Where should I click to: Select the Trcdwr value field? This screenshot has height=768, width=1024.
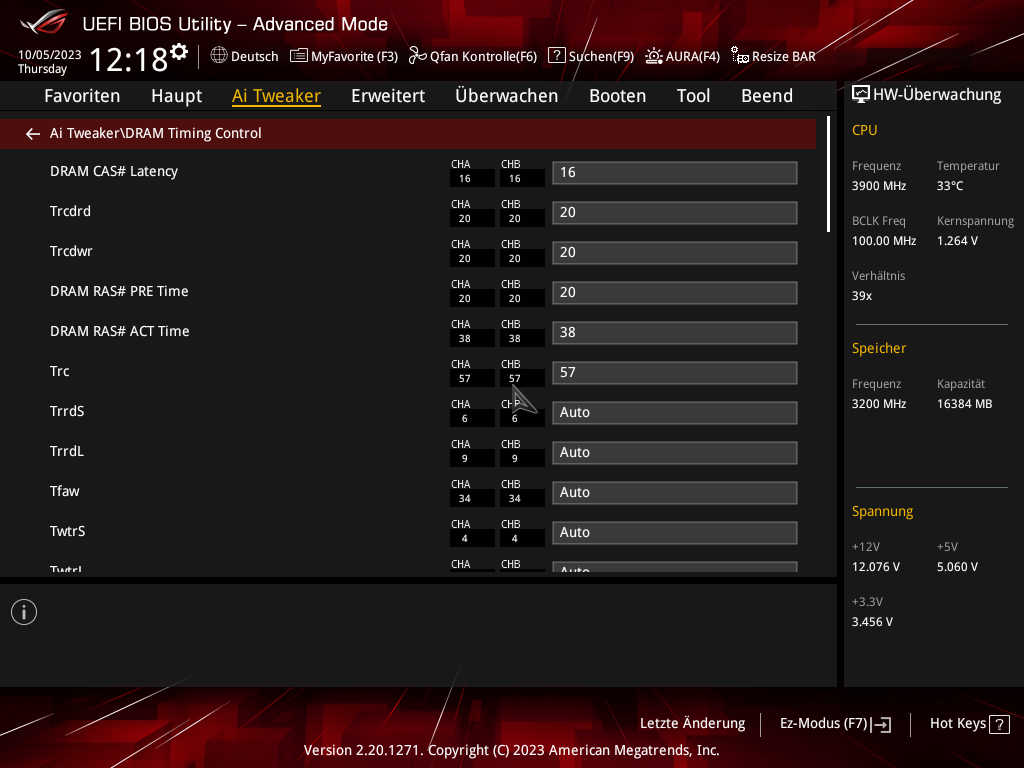pos(675,253)
